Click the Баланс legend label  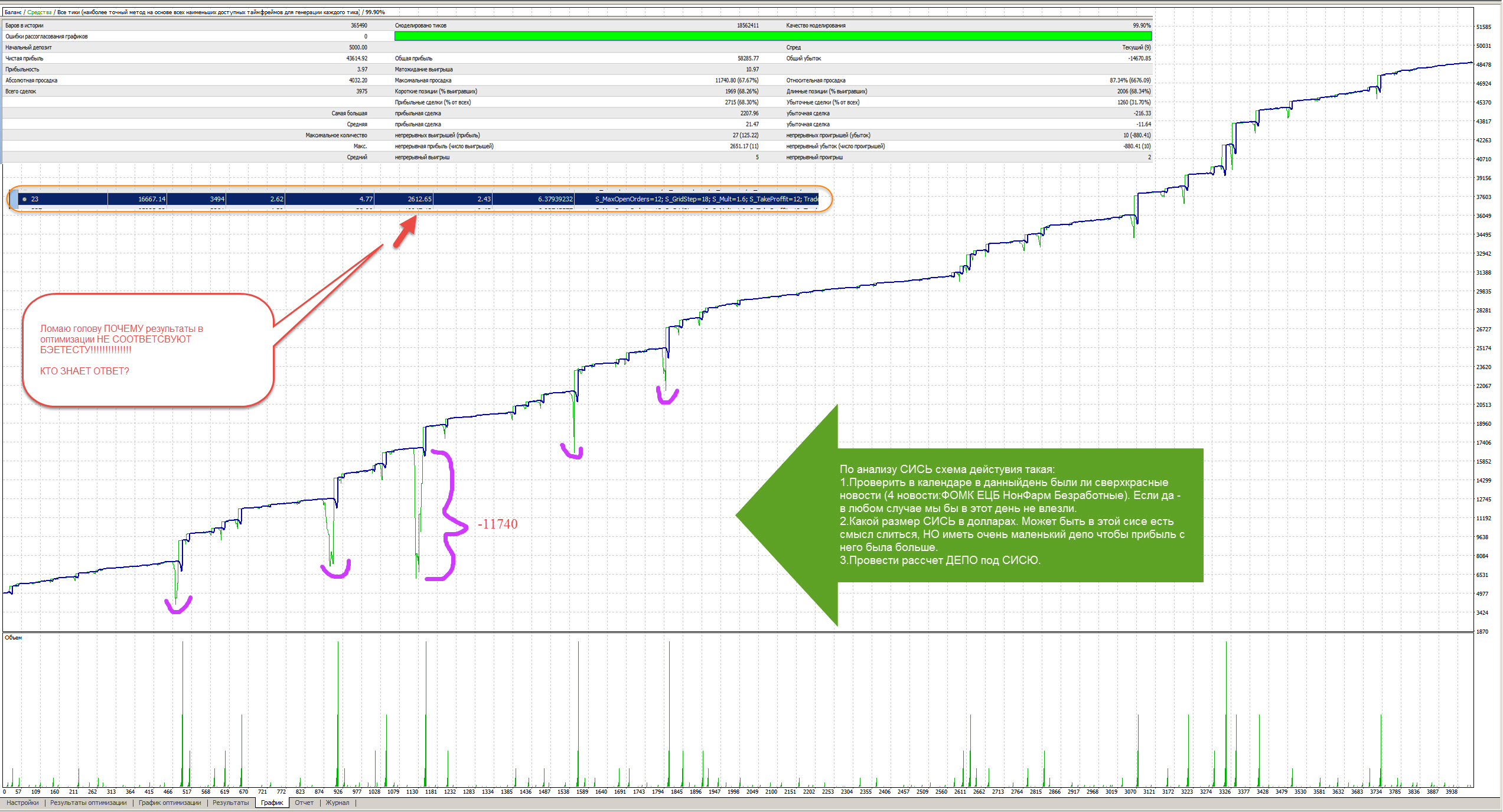pyautogui.click(x=13, y=12)
